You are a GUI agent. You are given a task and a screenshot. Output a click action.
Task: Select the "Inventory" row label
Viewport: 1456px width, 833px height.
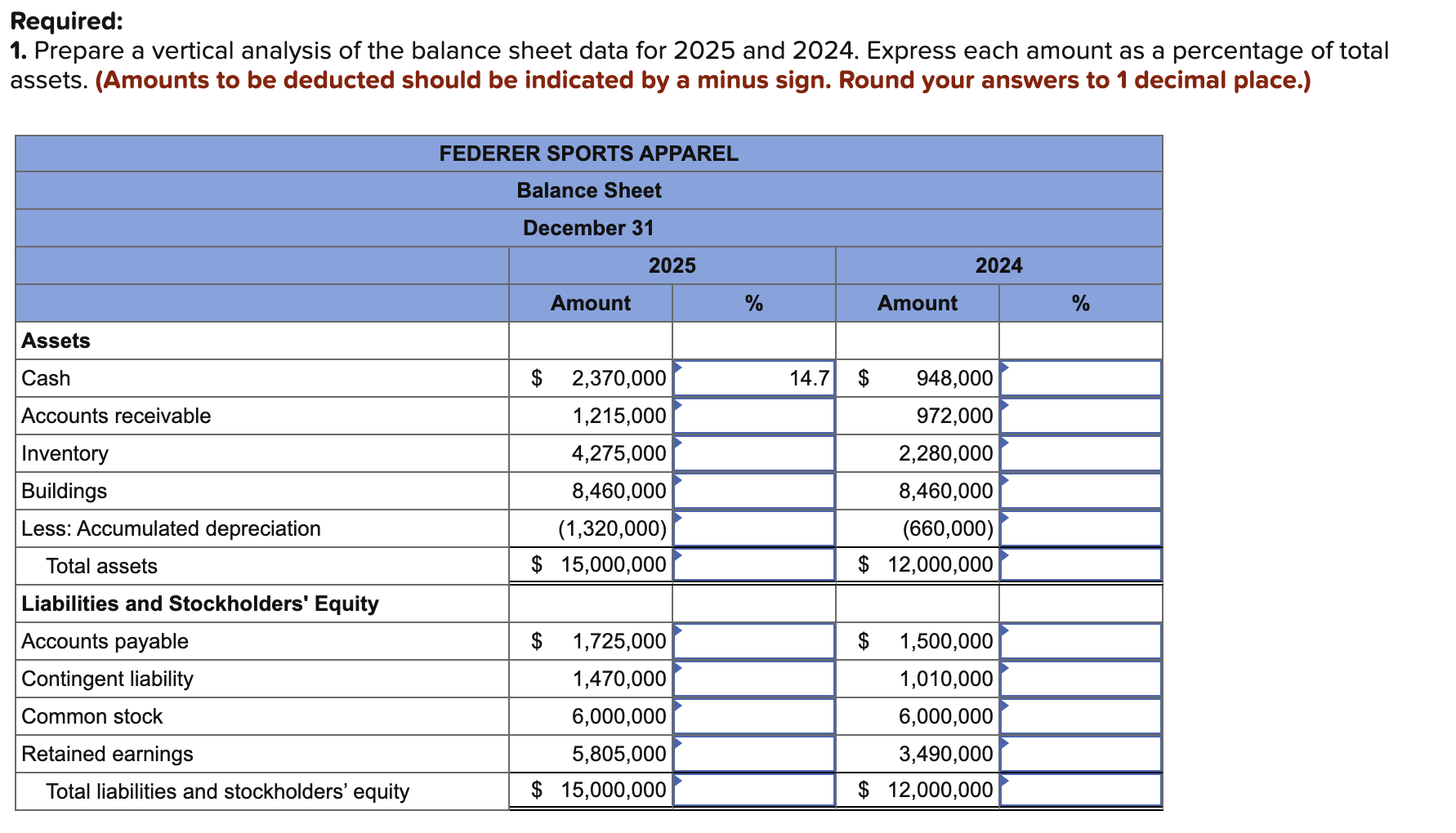[x=65, y=453]
